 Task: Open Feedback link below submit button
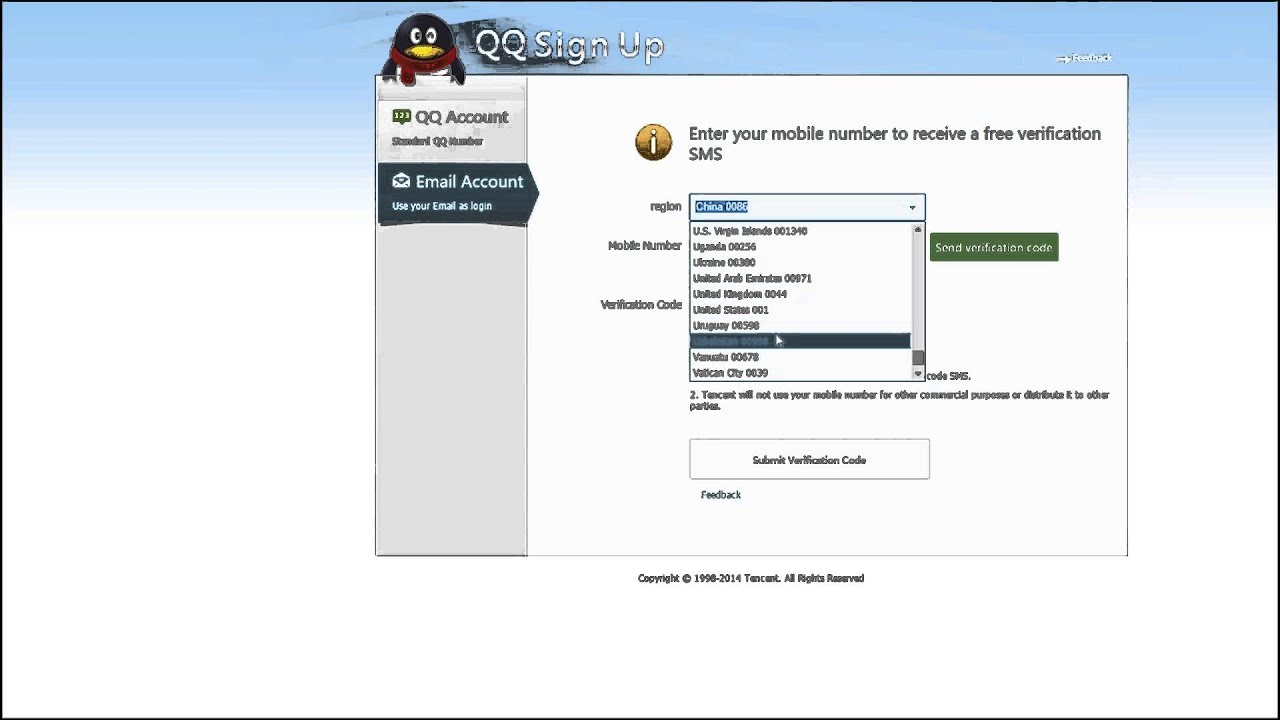pos(721,495)
